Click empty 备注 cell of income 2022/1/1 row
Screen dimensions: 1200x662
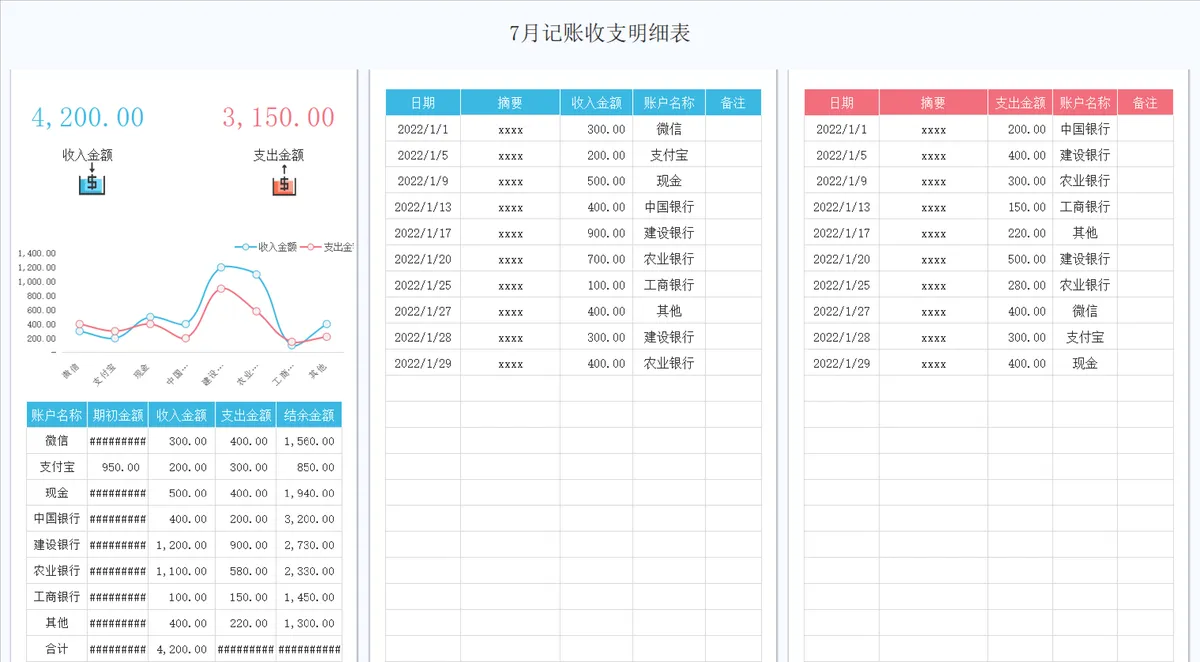point(733,129)
